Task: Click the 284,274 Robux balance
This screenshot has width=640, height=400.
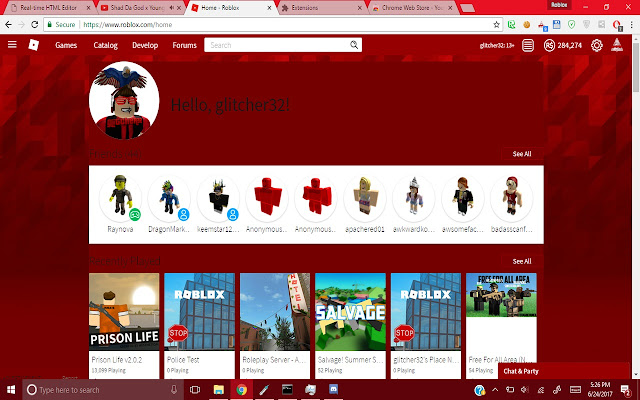Action: click(x=570, y=45)
